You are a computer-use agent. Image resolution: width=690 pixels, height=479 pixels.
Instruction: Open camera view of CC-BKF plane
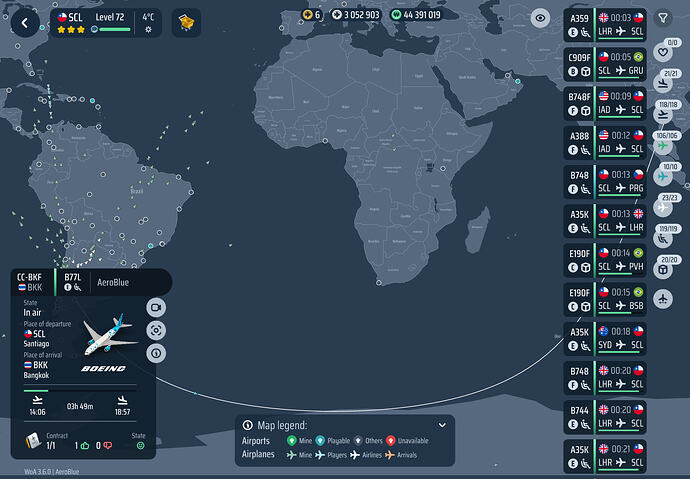pyautogui.click(x=156, y=307)
